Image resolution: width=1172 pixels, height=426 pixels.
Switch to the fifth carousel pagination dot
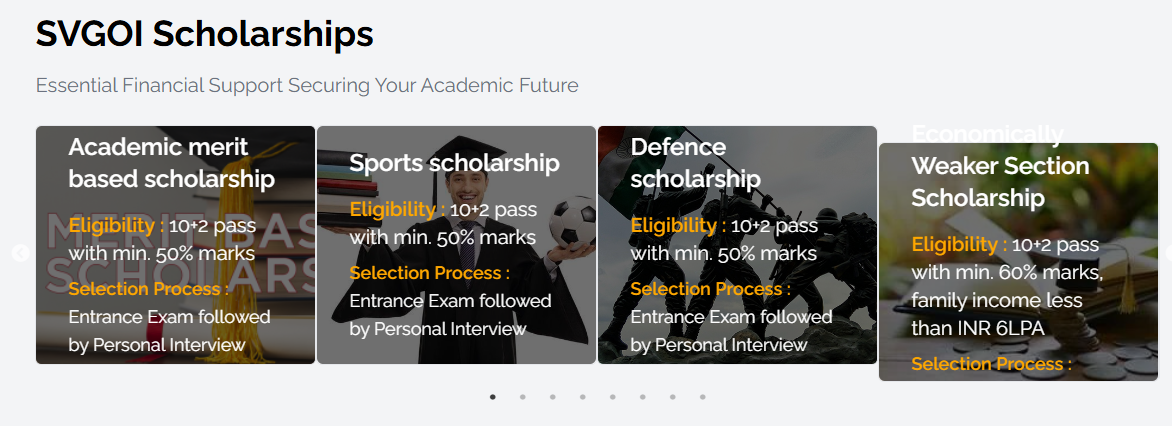(x=613, y=397)
